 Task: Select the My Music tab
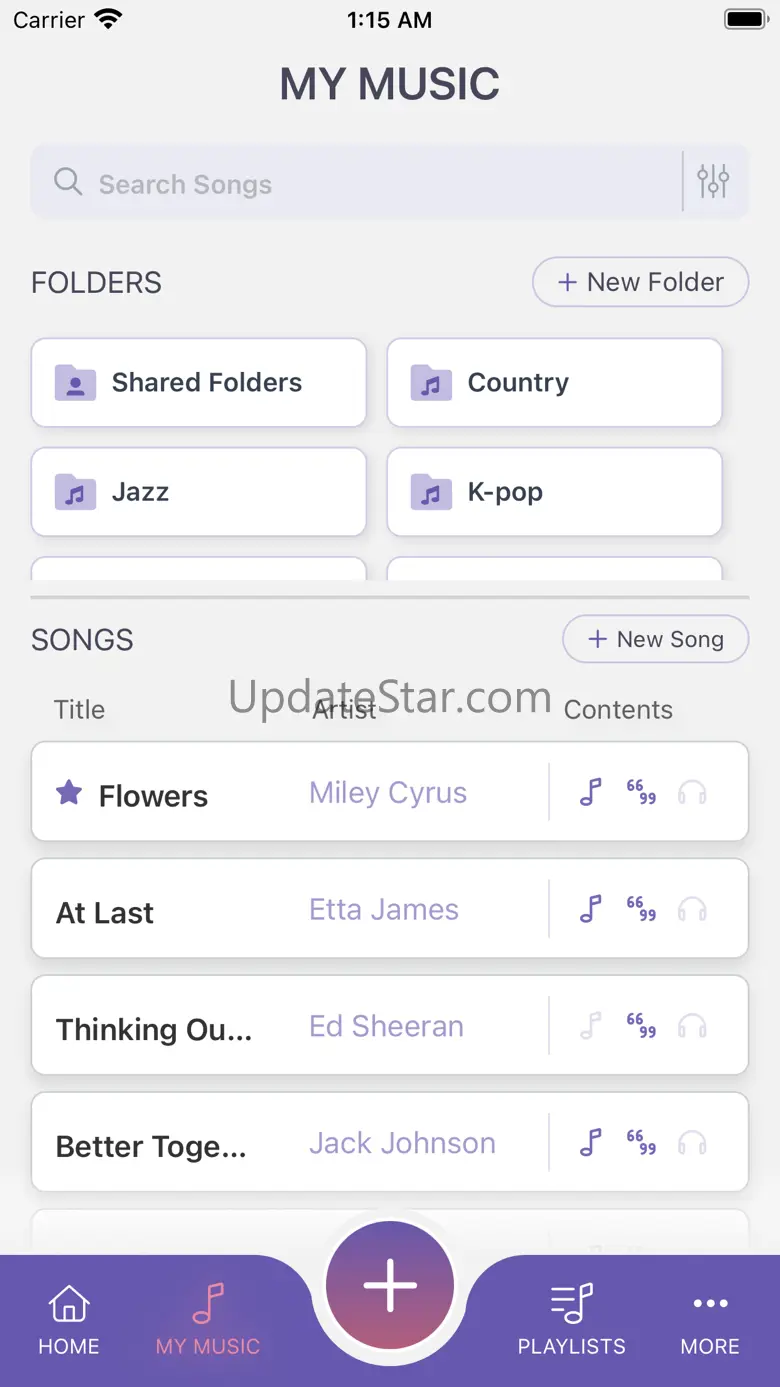pos(208,1319)
